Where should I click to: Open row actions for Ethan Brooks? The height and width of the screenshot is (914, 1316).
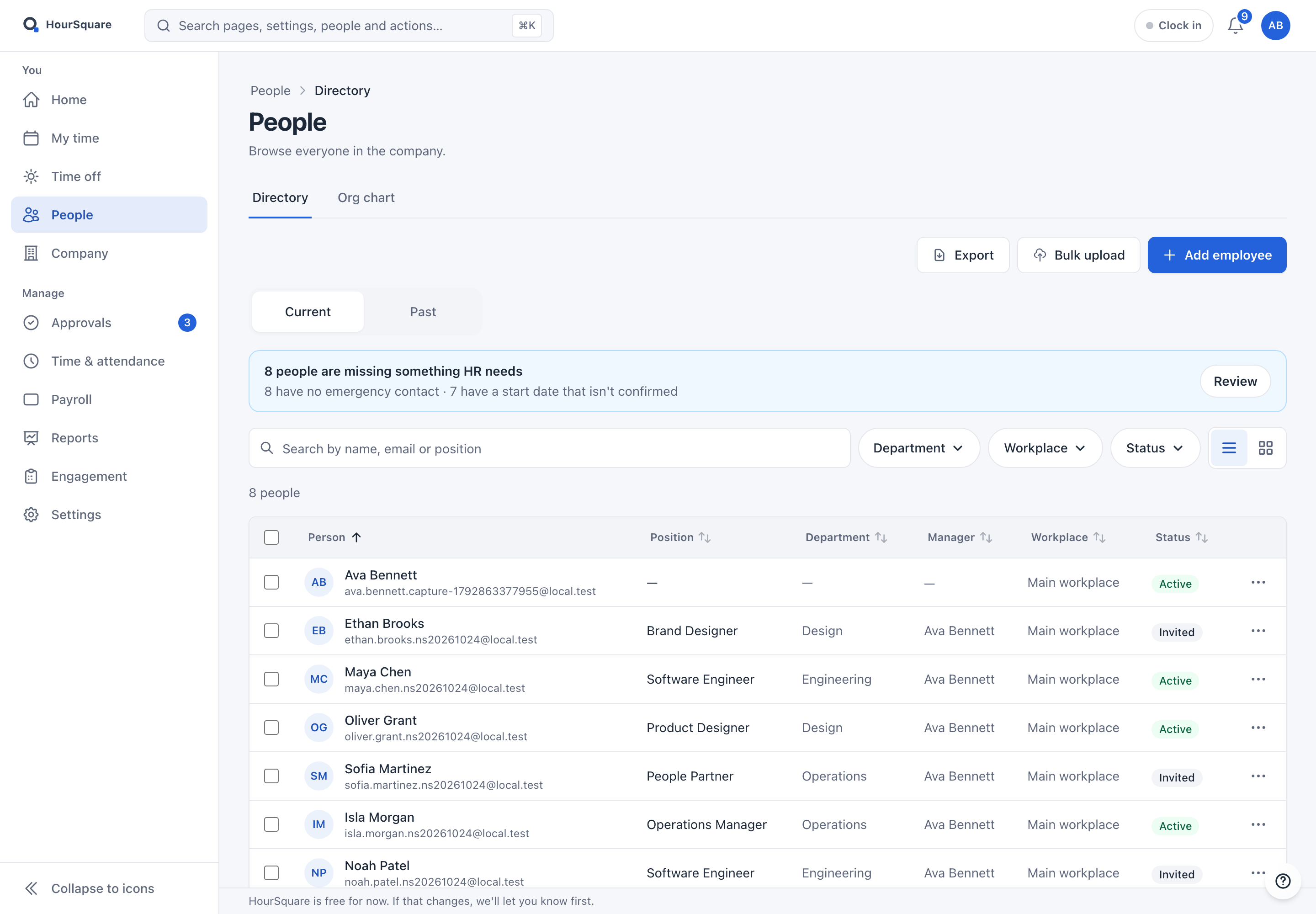point(1258,631)
